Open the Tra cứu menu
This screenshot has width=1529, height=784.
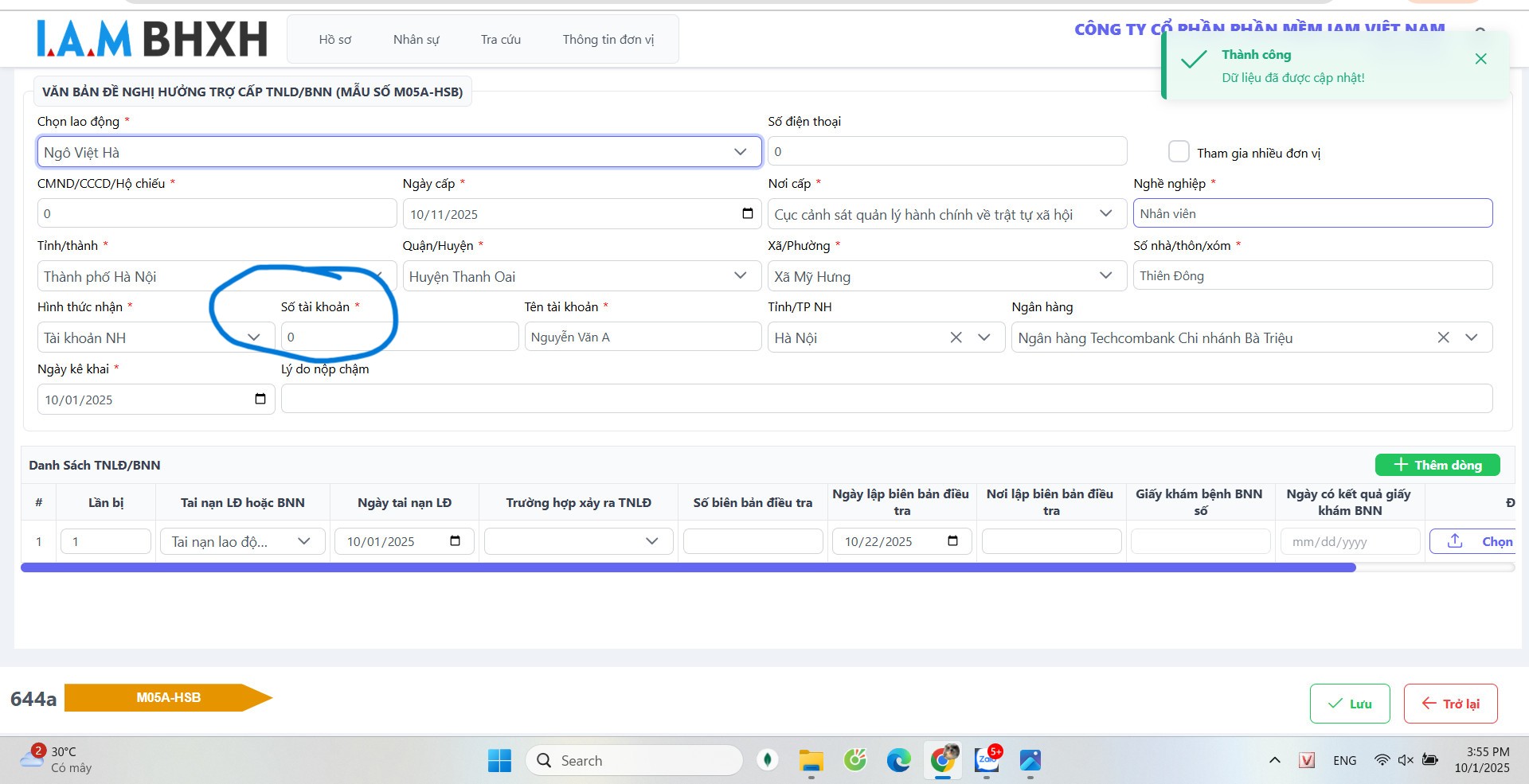pos(500,39)
